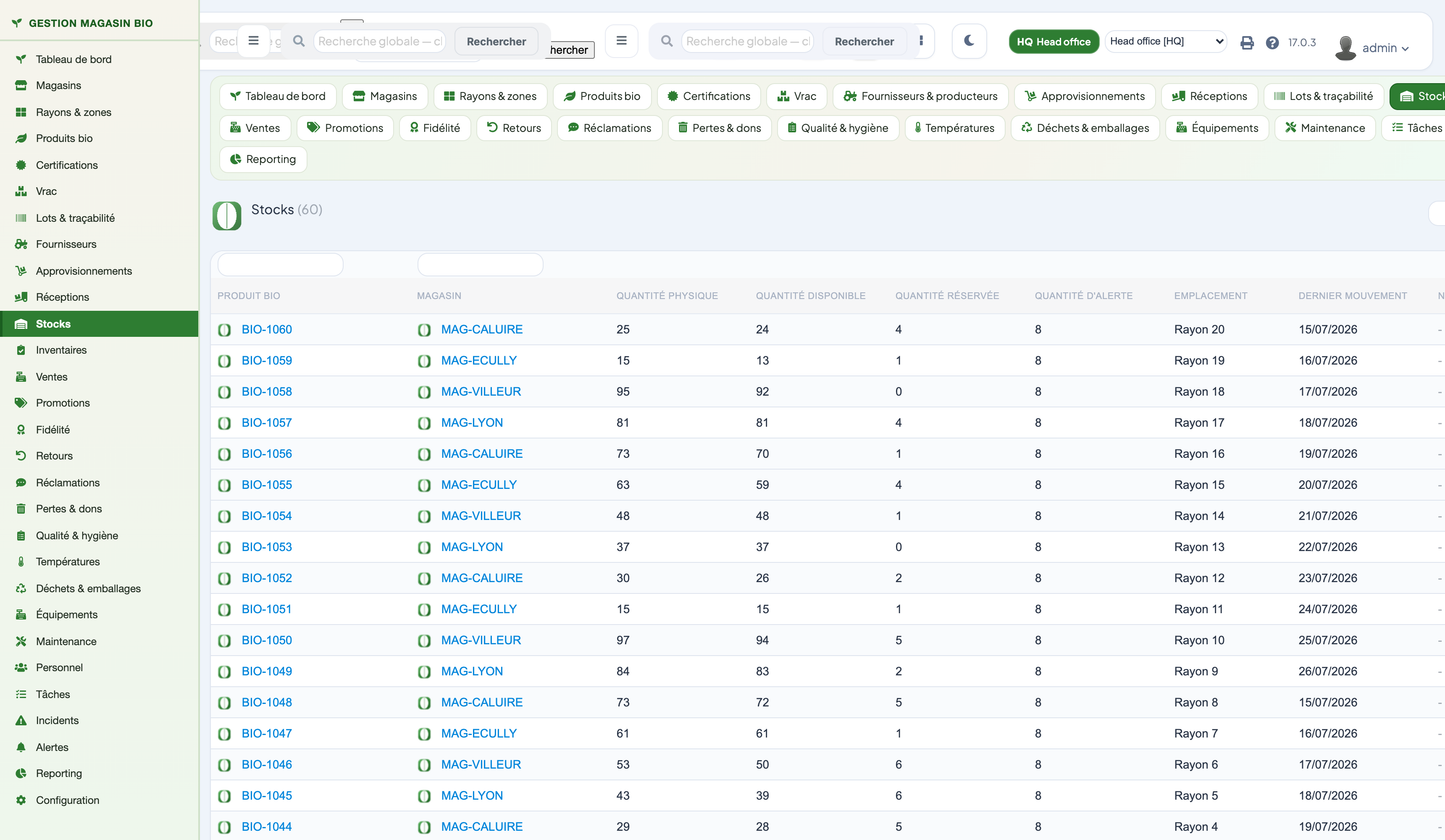The width and height of the screenshot is (1445, 840).
Task: Click the Stocks (60) page heading
Action: [286, 210]
